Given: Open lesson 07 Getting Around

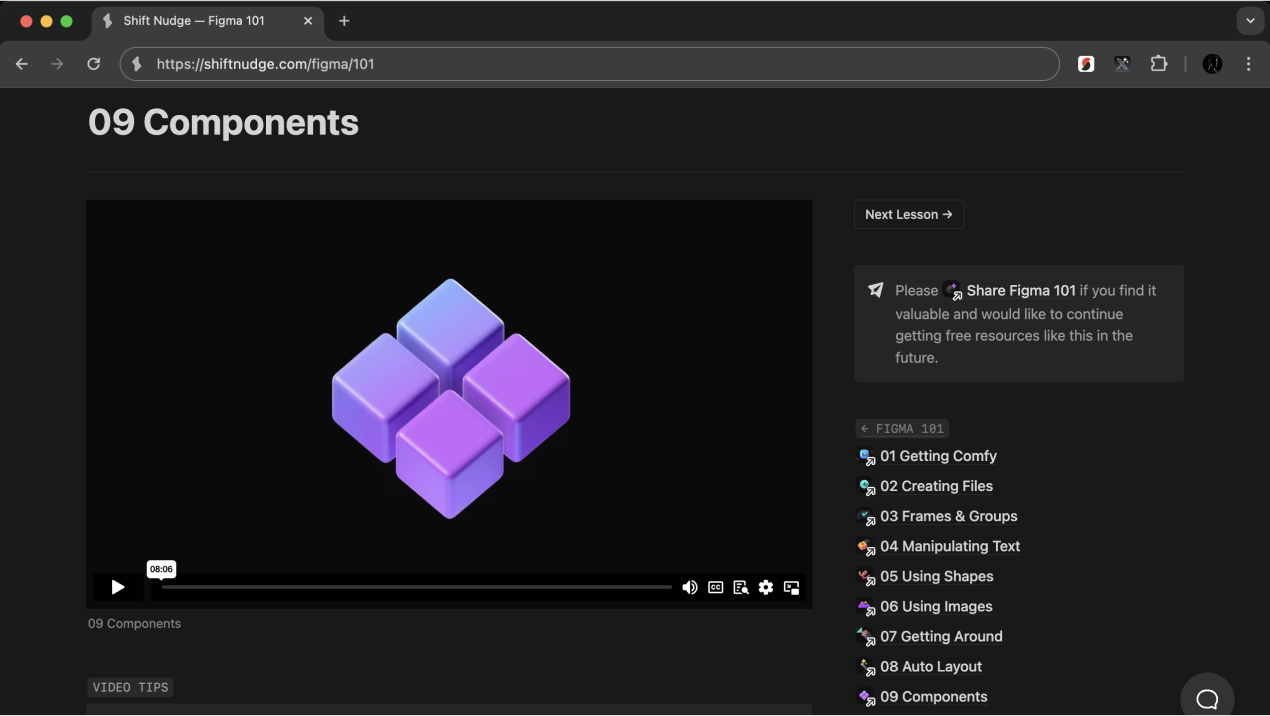Looking at the screenshot, I should coord(941,636).
